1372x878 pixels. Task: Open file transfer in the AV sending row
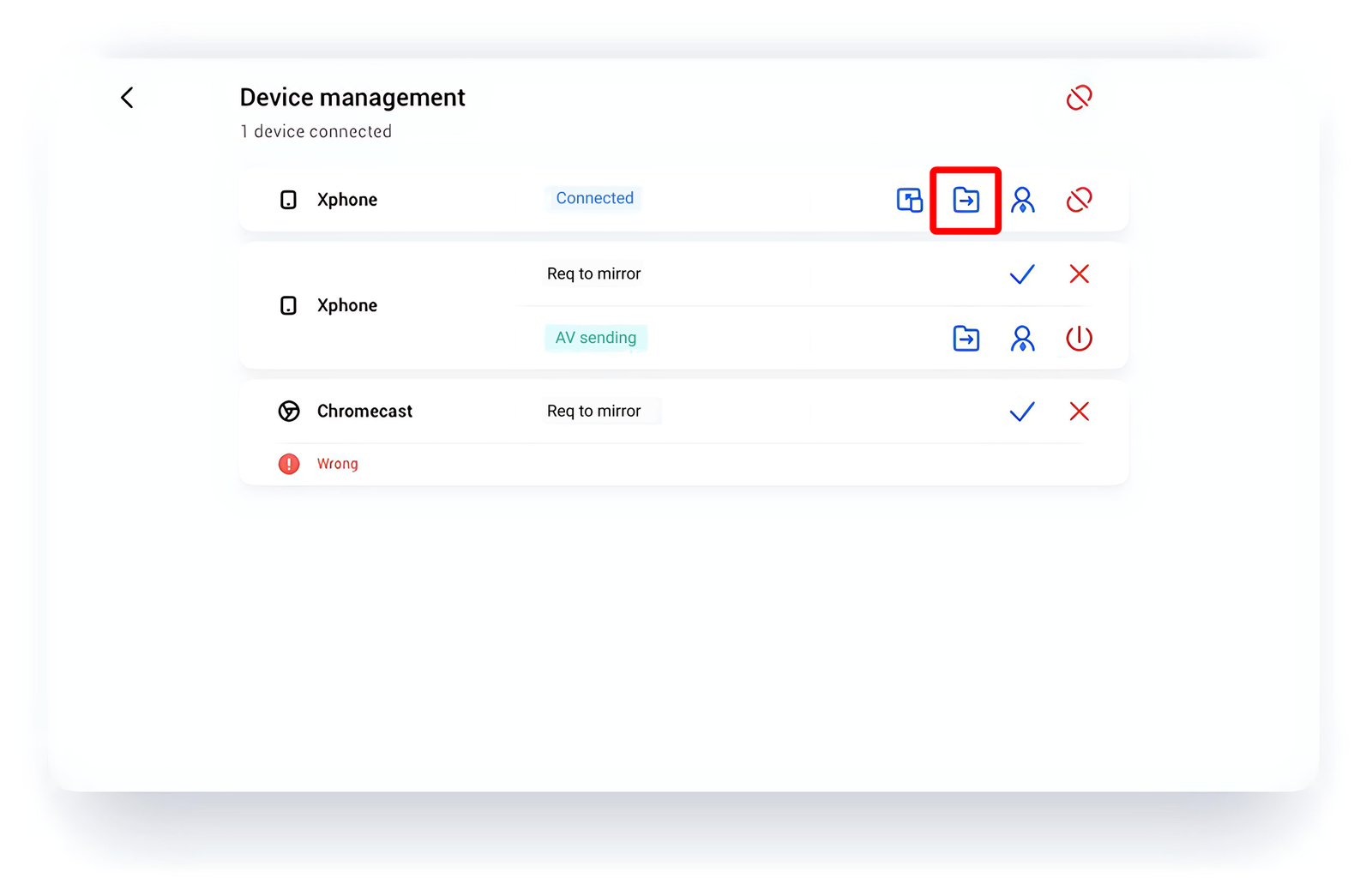point(966,339)
